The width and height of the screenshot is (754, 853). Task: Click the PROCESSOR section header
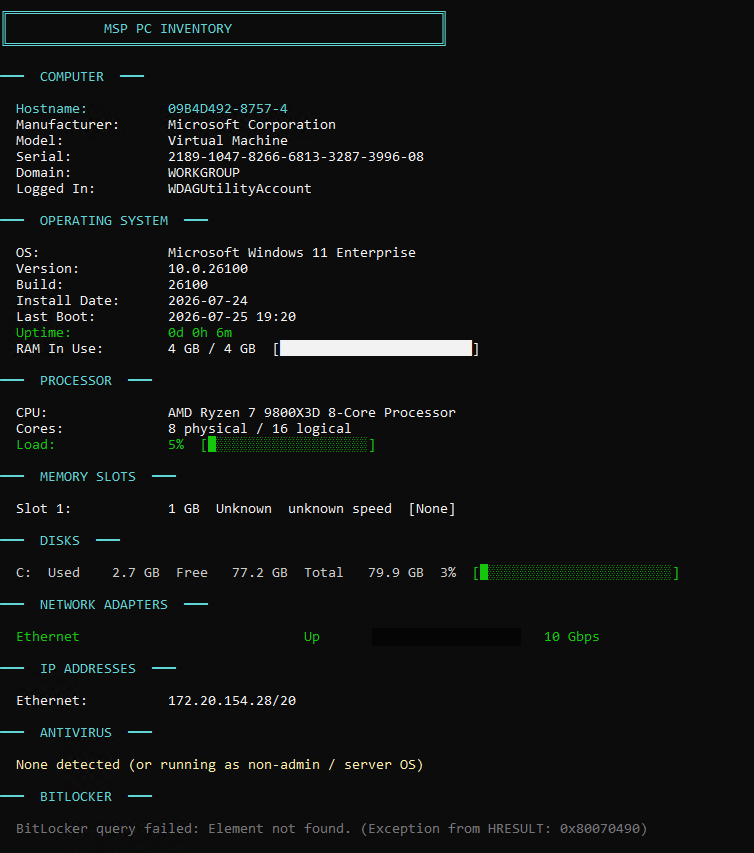(76, 381)
